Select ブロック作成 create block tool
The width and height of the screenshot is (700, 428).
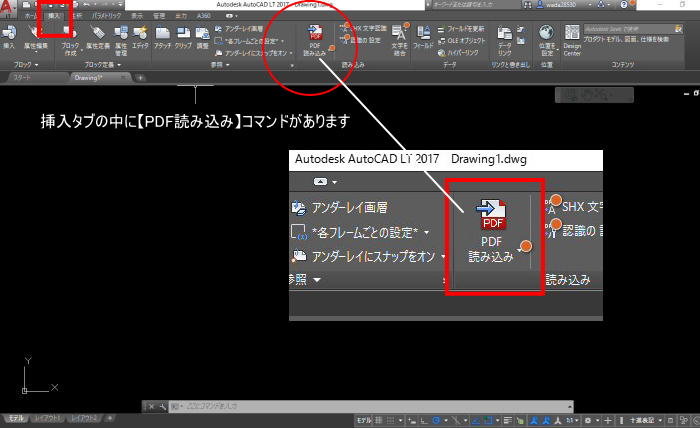pos(70,40)
